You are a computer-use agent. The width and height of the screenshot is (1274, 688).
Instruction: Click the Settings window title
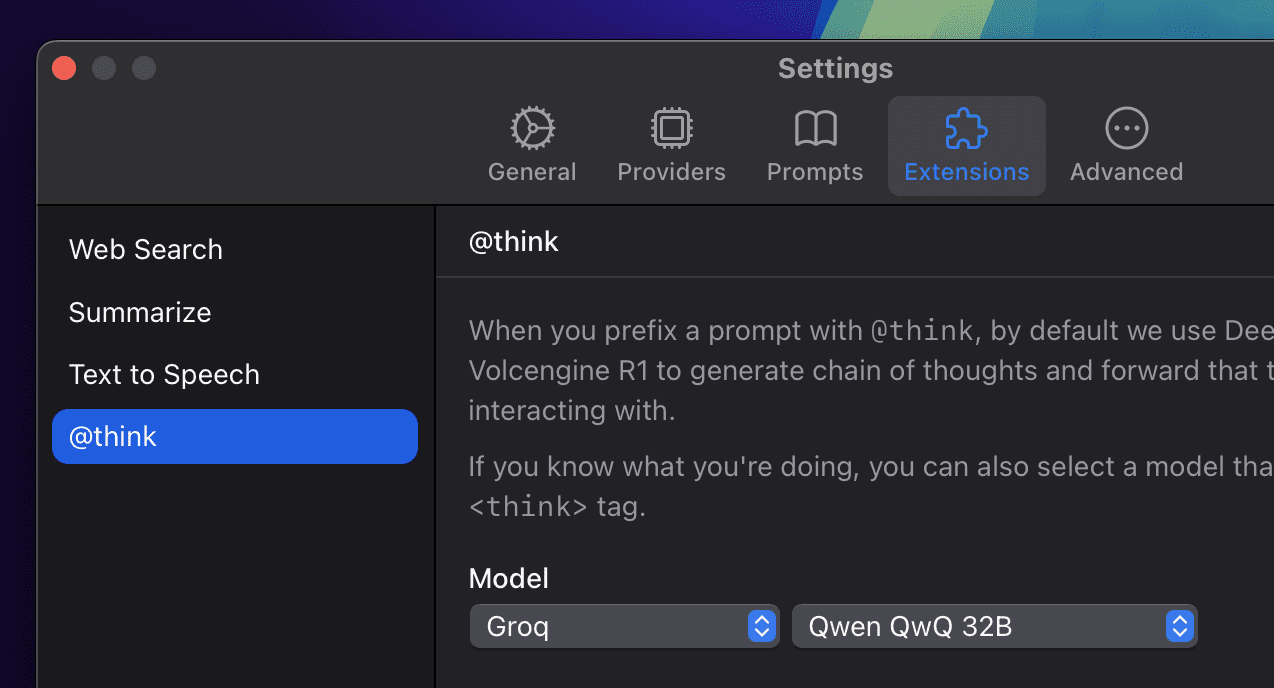tap(835, 68)
